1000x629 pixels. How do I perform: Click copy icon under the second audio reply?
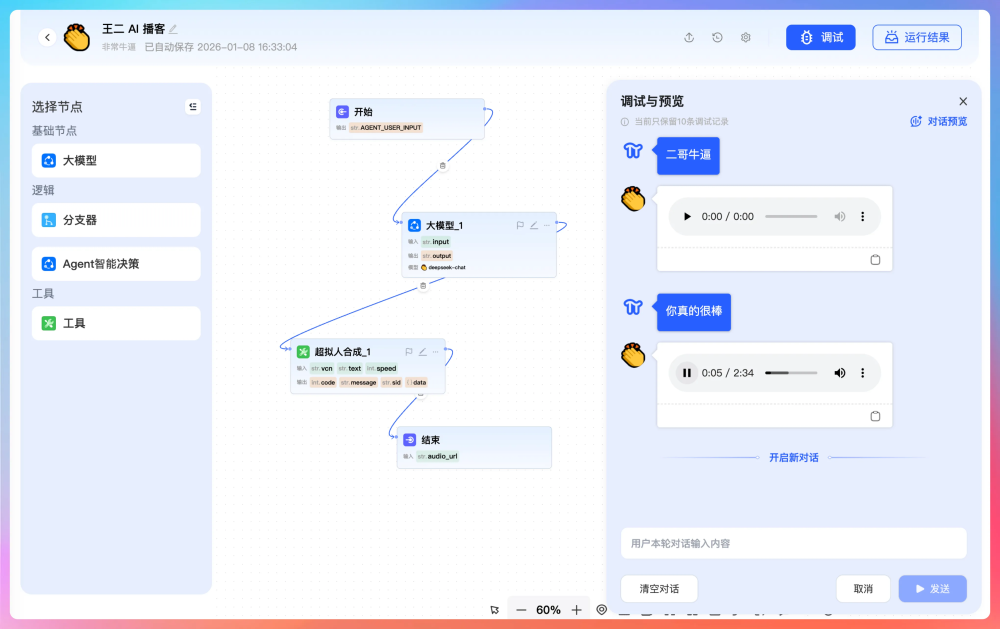pos(875,416)
